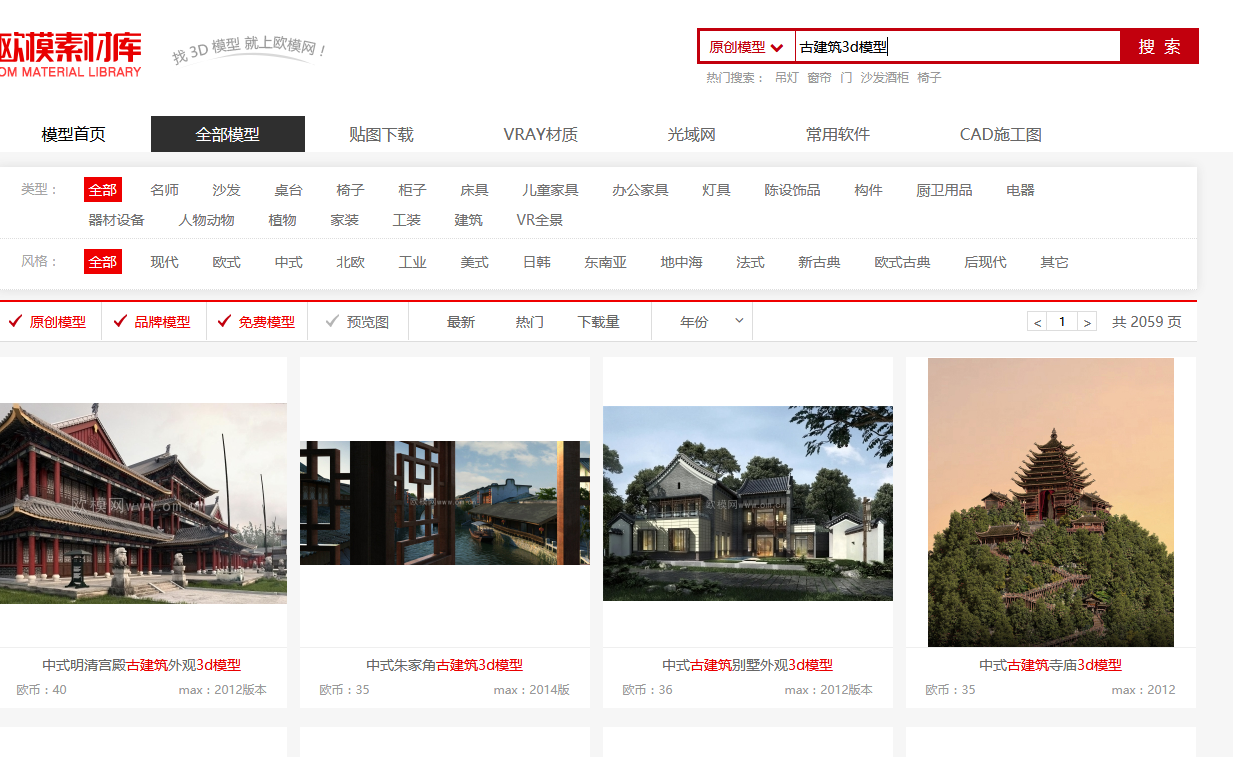
Task: Select 全部 in the 风格 filter row
Action: [x=103, y=262]
